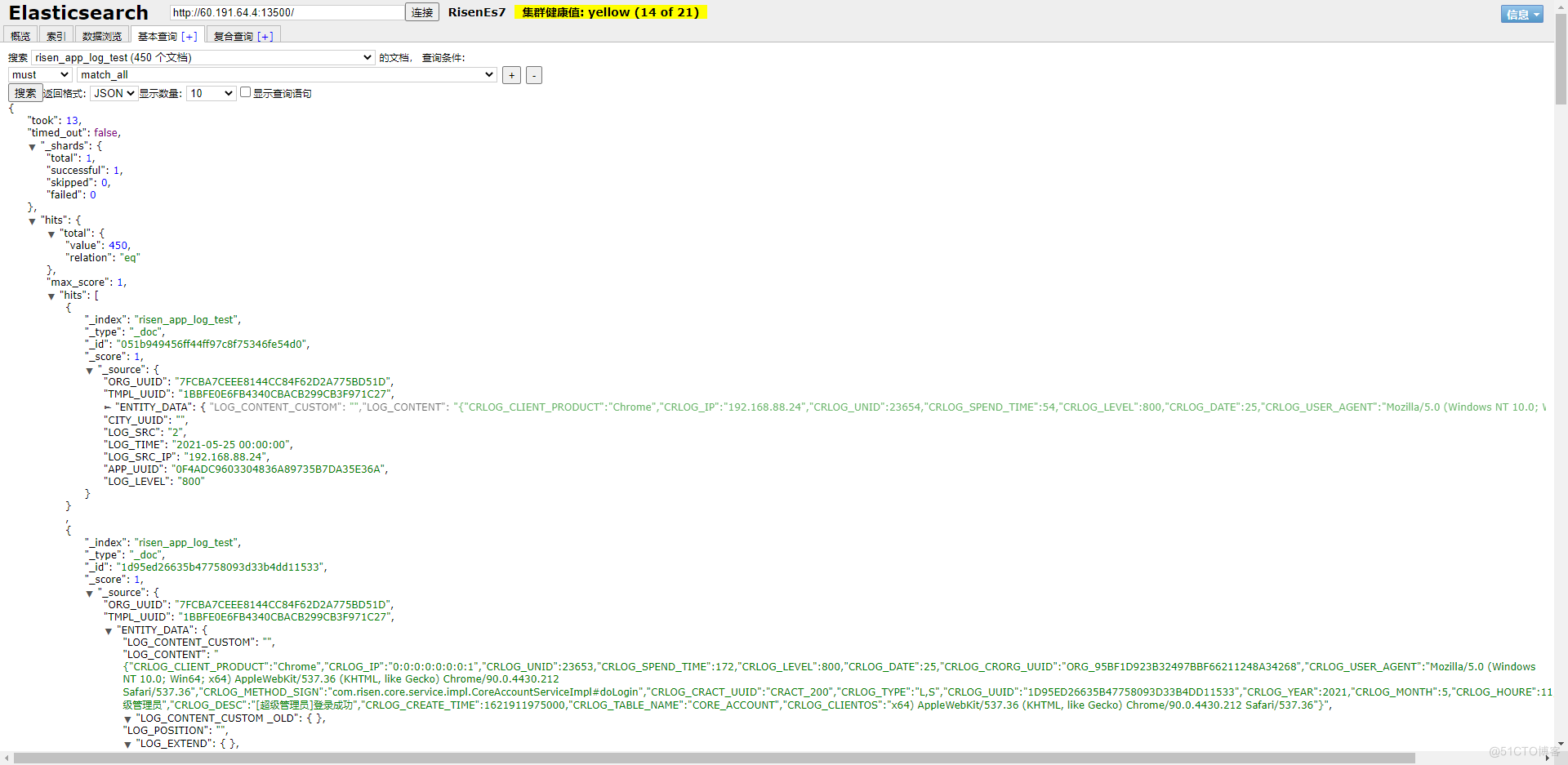The height and width of the screenshot is (765, 1568).
Task: Click the first result's "ORG_UUID" value
Action: [284, 381]
